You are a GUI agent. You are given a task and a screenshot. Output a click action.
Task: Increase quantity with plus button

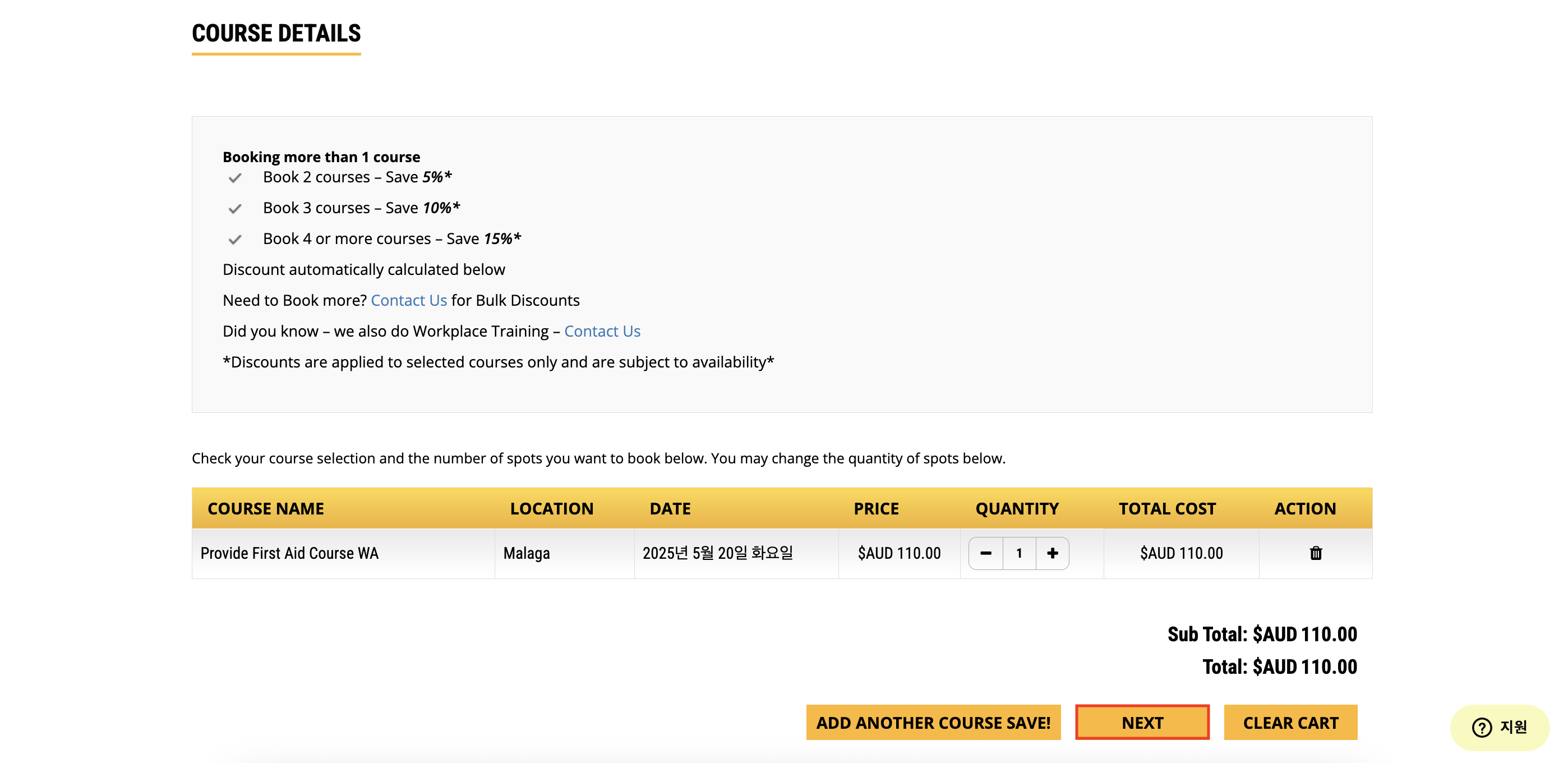pos(1053,553)
